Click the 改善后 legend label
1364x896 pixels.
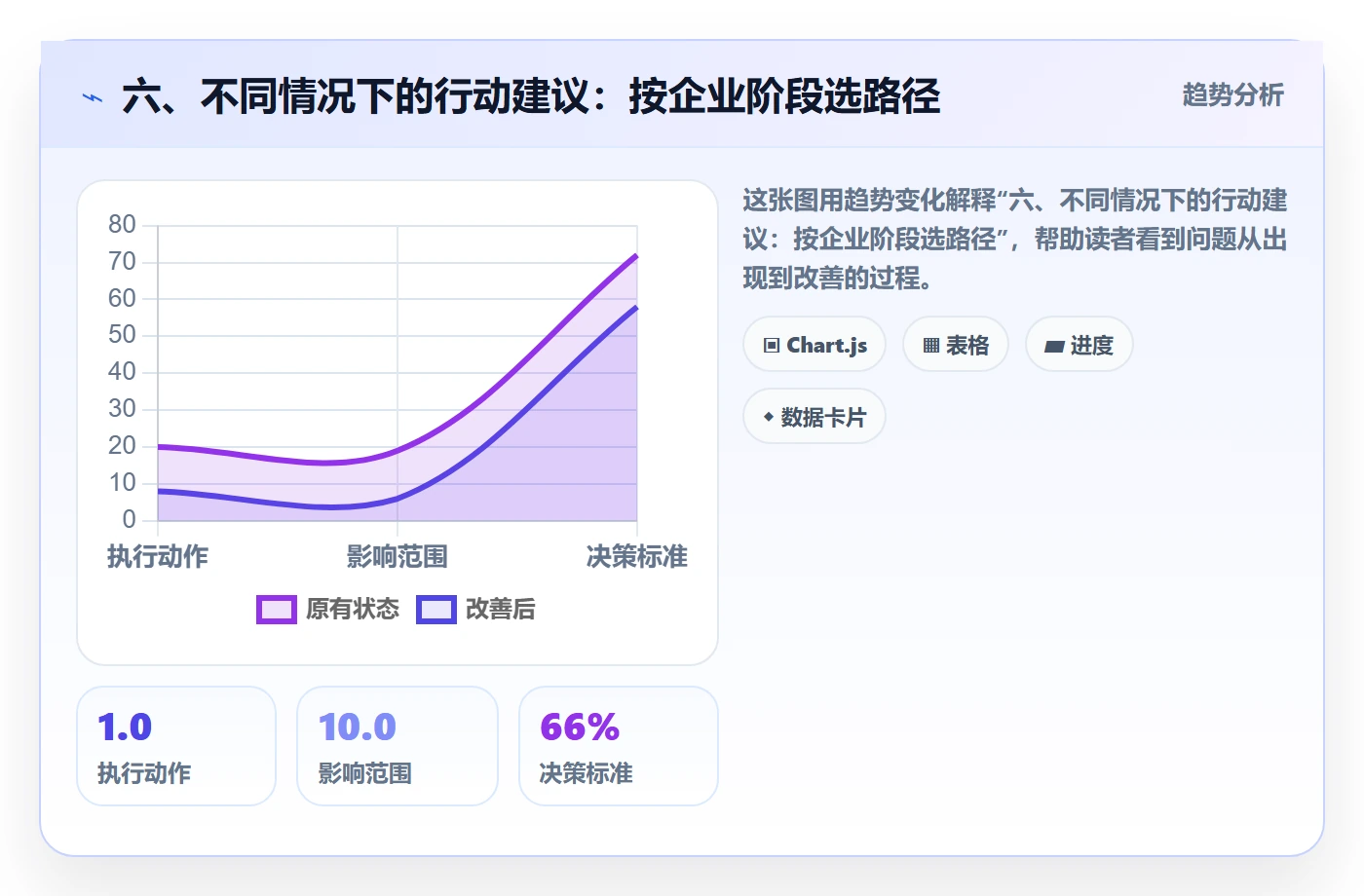pyautogui.click(x=501, y=610)
